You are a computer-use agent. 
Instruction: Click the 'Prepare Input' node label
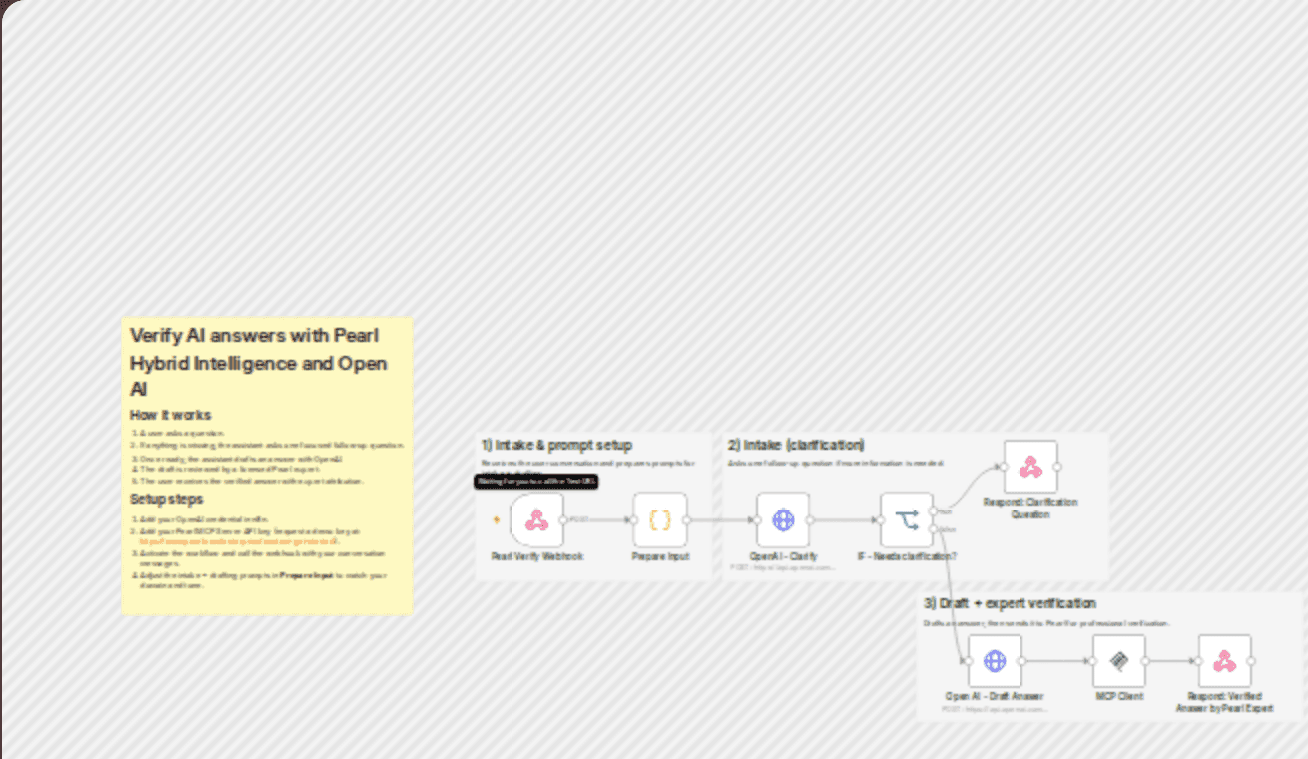point(660,556)
